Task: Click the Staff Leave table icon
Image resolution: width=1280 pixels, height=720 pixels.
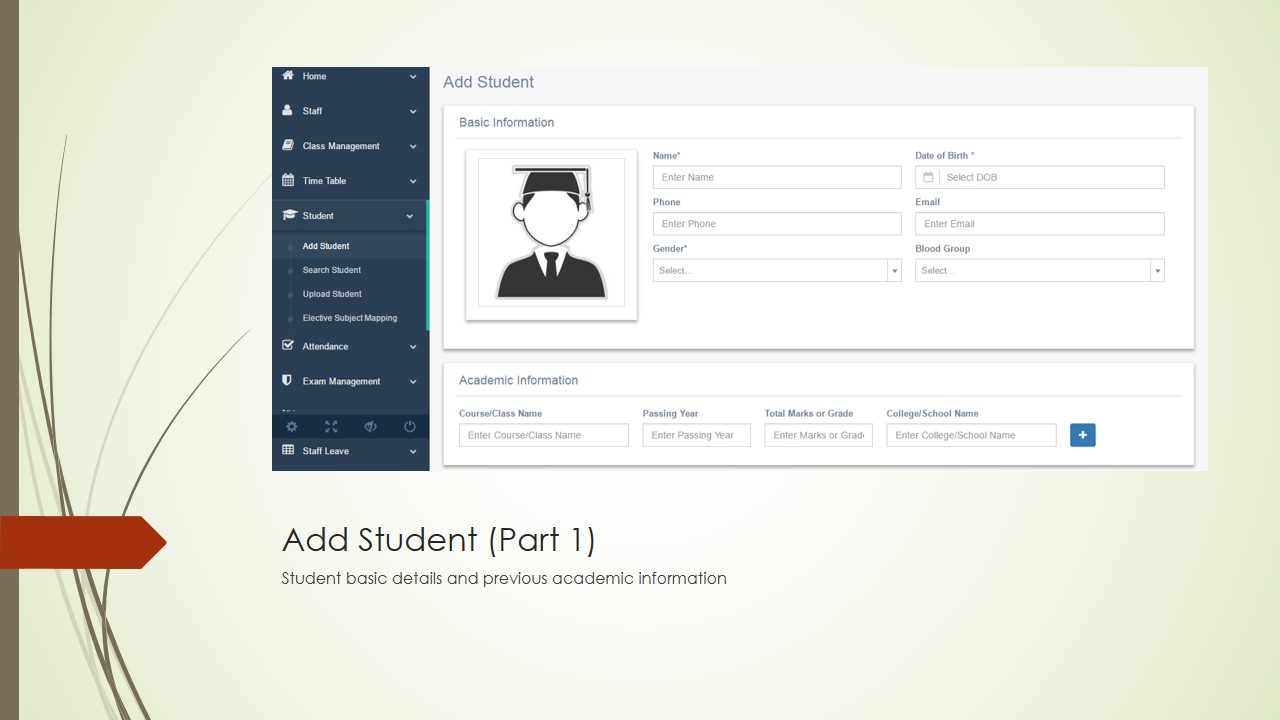Action: point(288,450)
